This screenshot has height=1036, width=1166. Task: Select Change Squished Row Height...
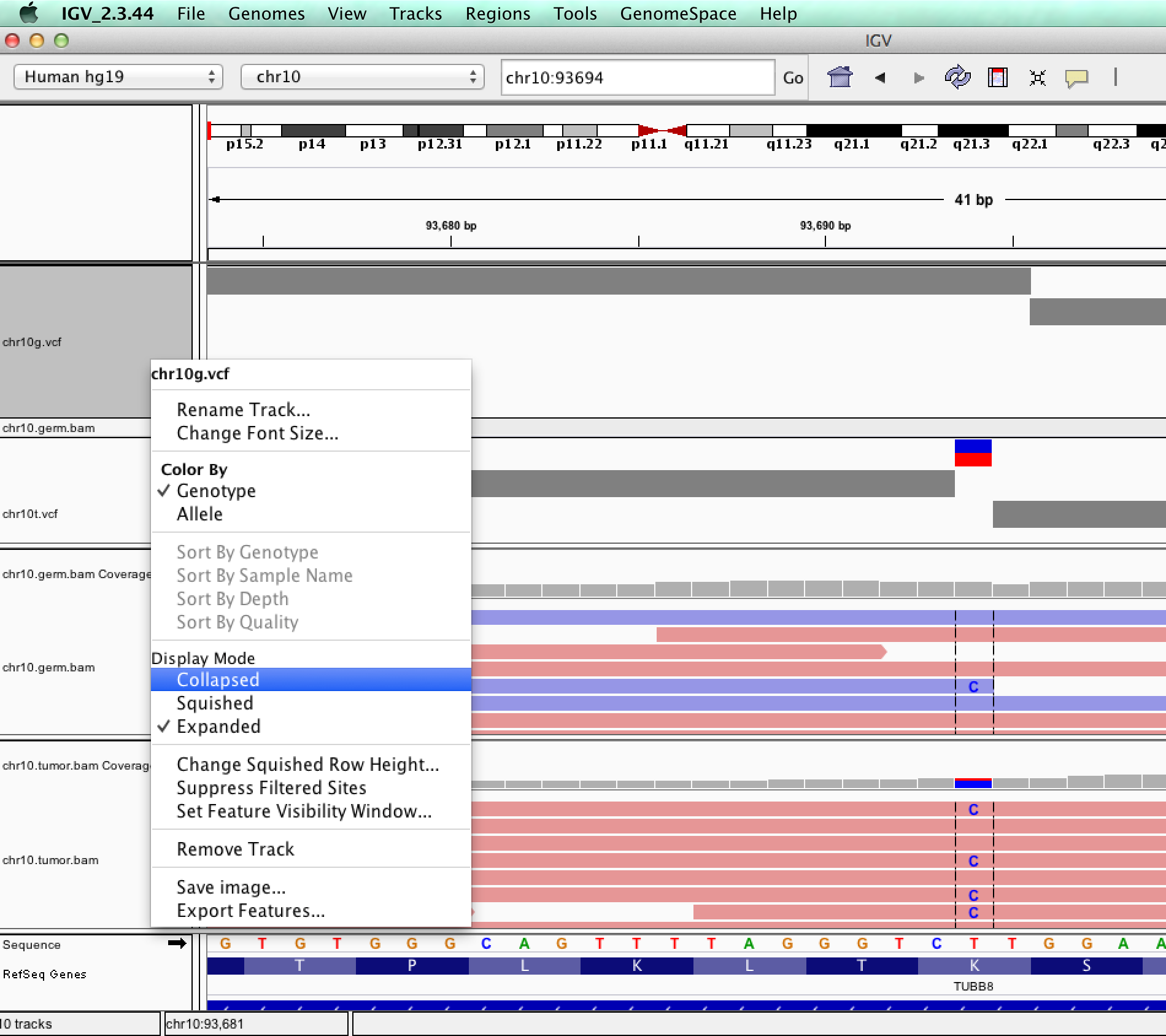[x=311, y=764]
